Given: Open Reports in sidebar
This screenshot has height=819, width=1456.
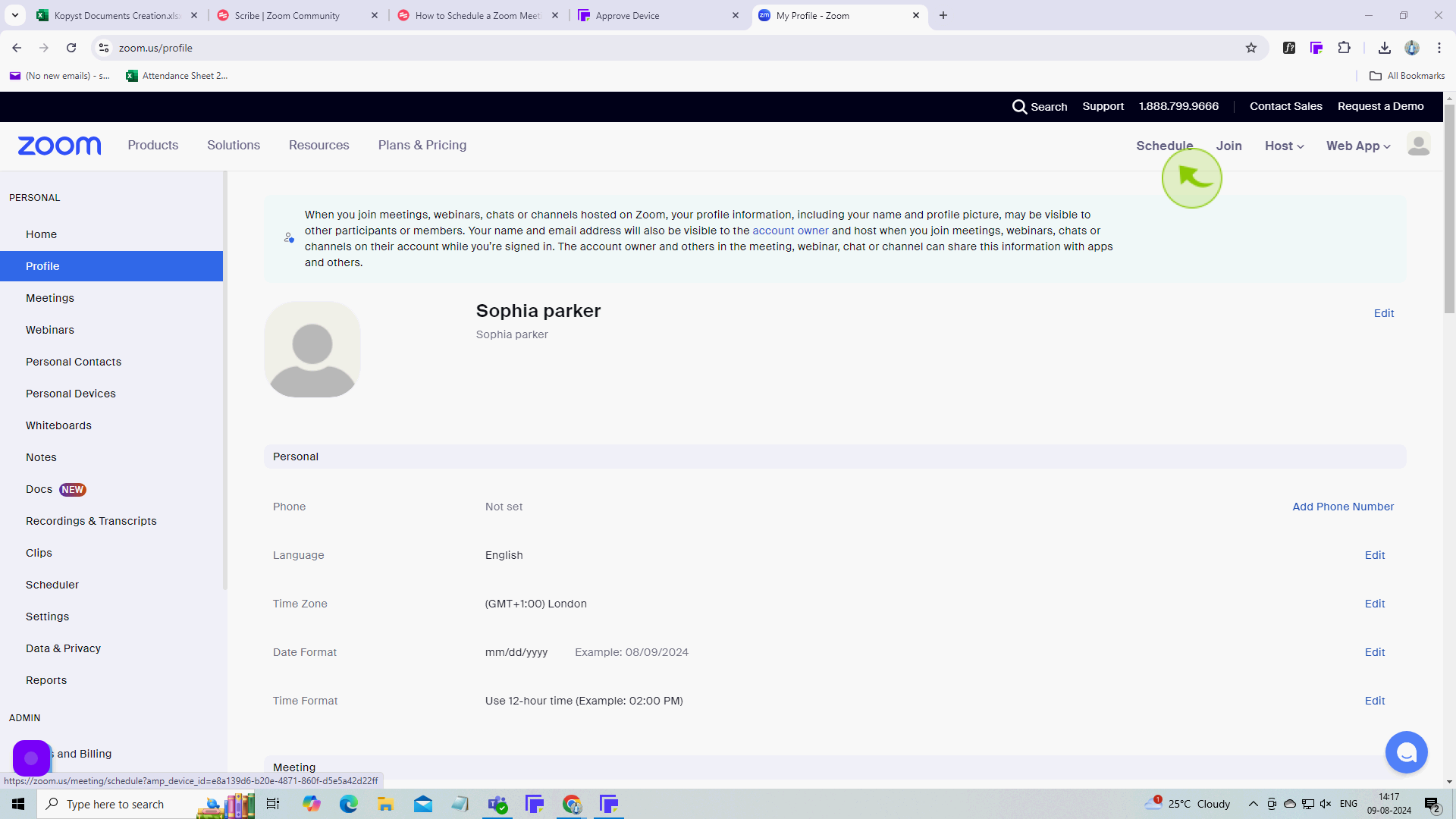Looking at the screenshot, I should coord(111,680).
